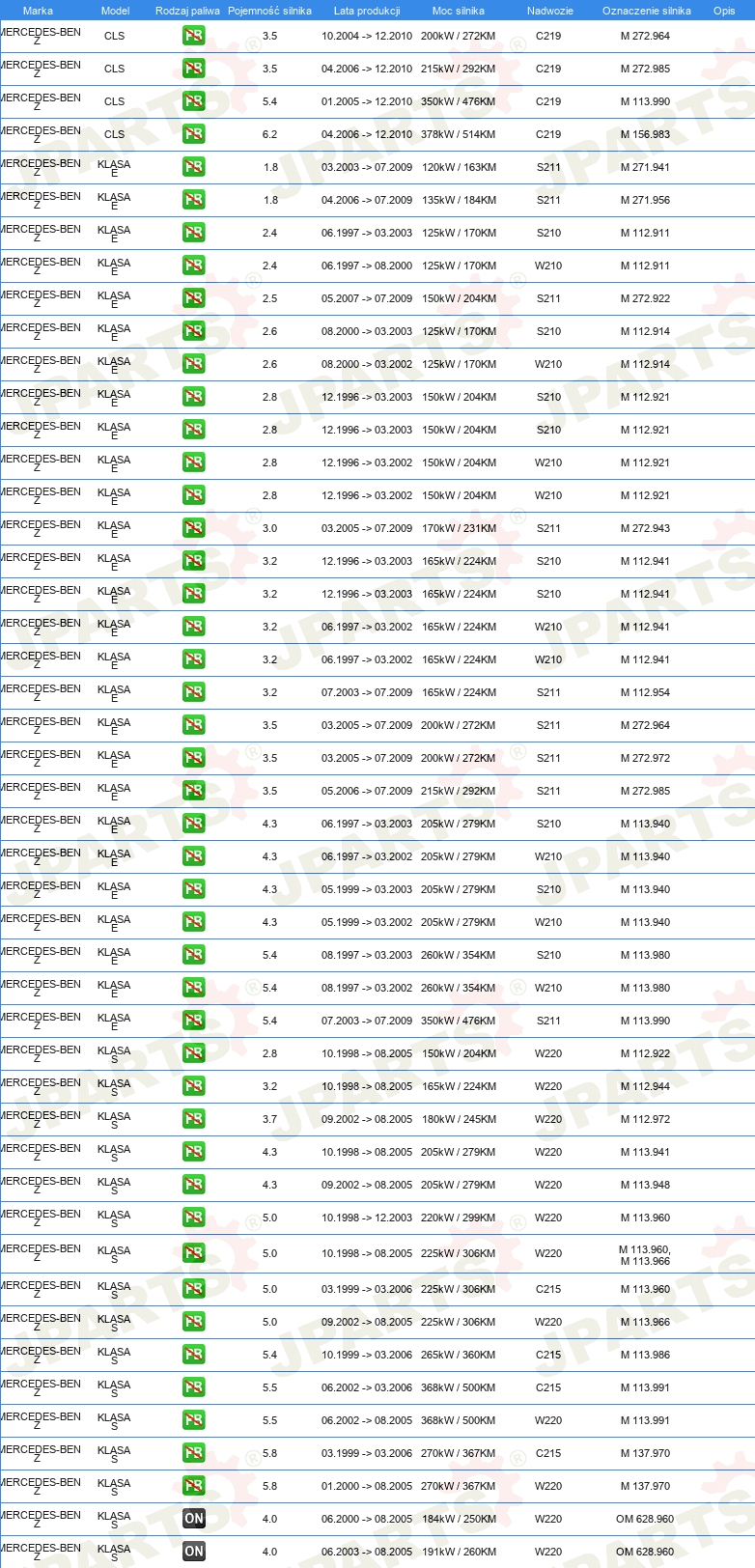This screenshot has width=755, height=1568.
Task: Click PB icon in 2.6 W210 M 112.914 row
Action: [x=193, y=365]
